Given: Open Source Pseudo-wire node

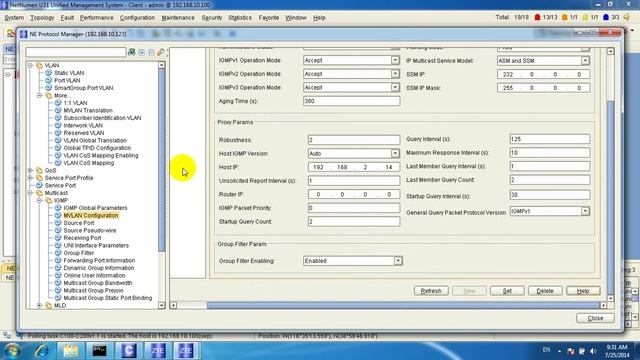Looking at the screenshot, I should pos(90,230).
